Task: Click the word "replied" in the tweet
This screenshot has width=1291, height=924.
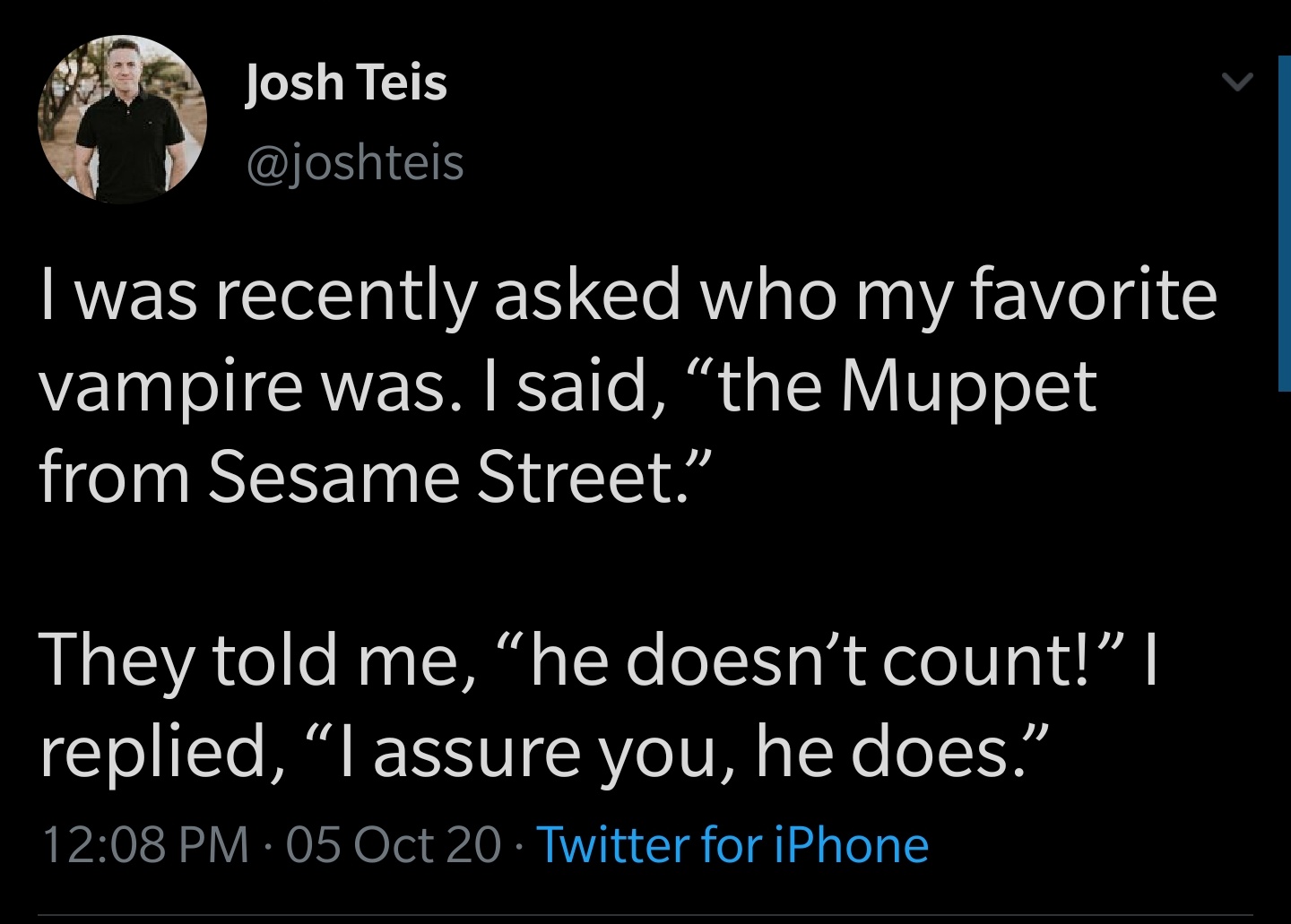Action: pos(153,751)
